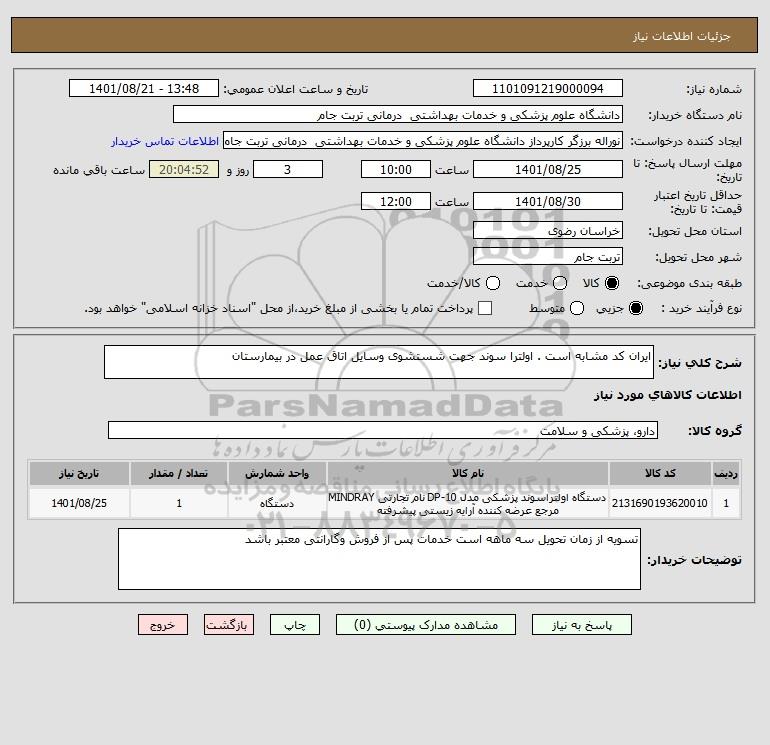Click the نام کالا column header
This screenshot has width=770, height=745.
click(x=468, y=473)
